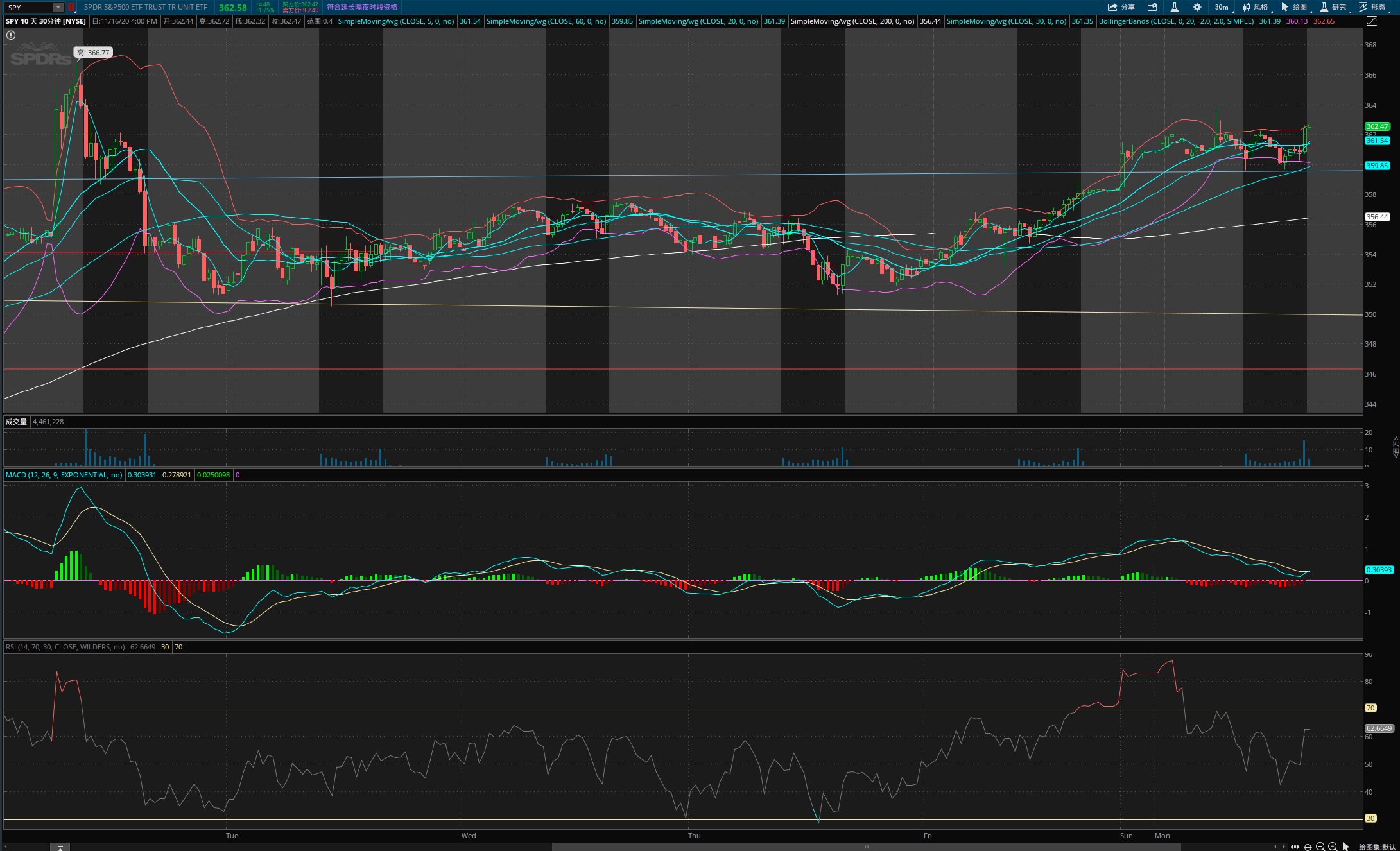Viewport: 1400px width, 851px height.
Task: Select SimpleMovingAvg (CLOSE, 20, 0, no) study label
Action: (x=698, y=21)
